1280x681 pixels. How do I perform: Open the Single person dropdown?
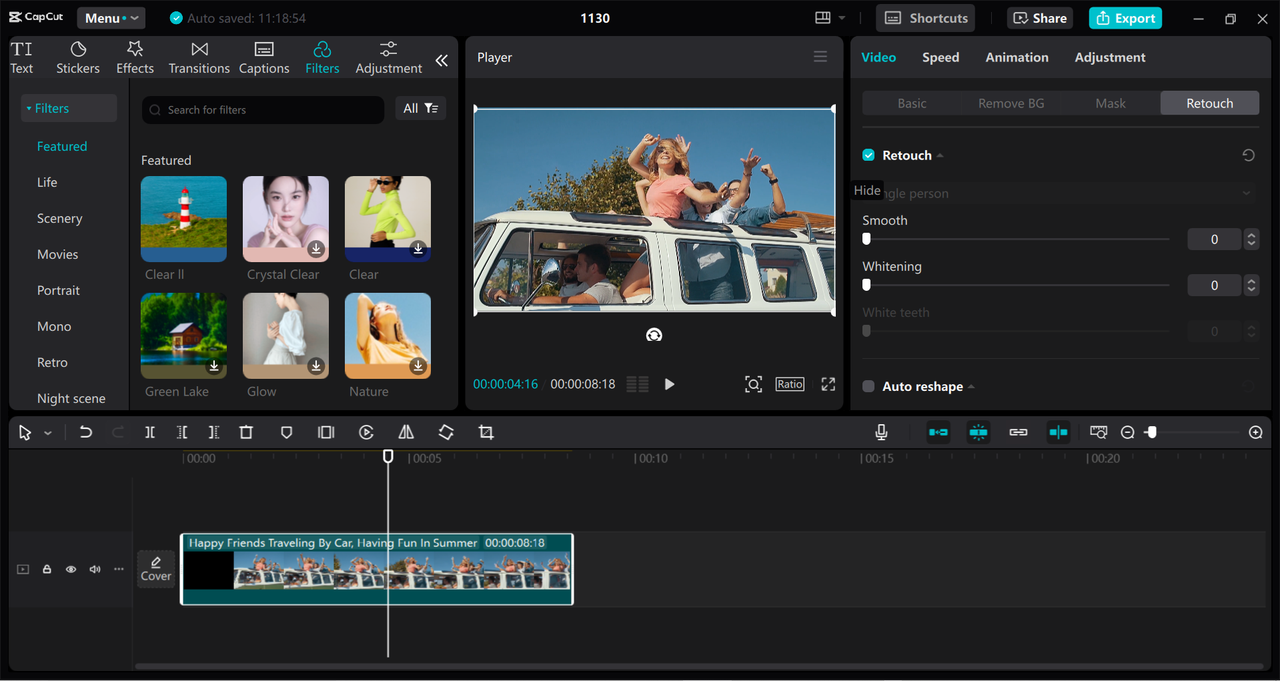point(1060,193)
